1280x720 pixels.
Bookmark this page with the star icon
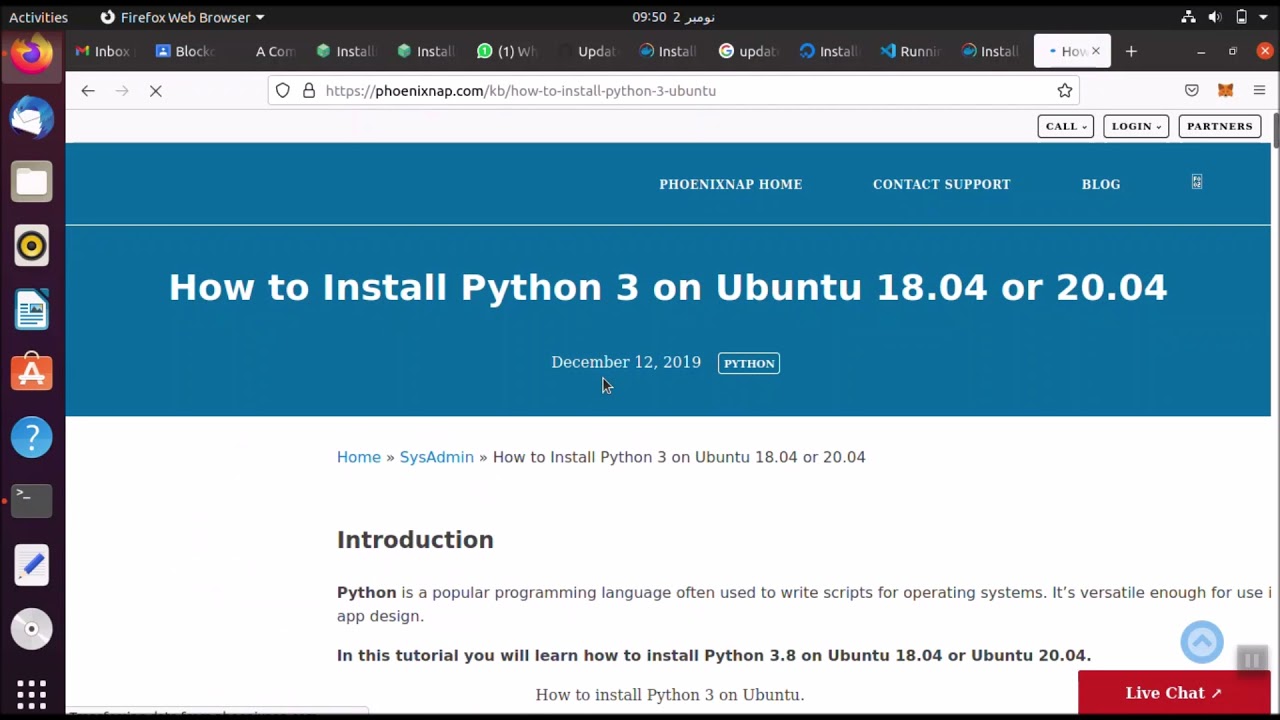click(1065, 91)
